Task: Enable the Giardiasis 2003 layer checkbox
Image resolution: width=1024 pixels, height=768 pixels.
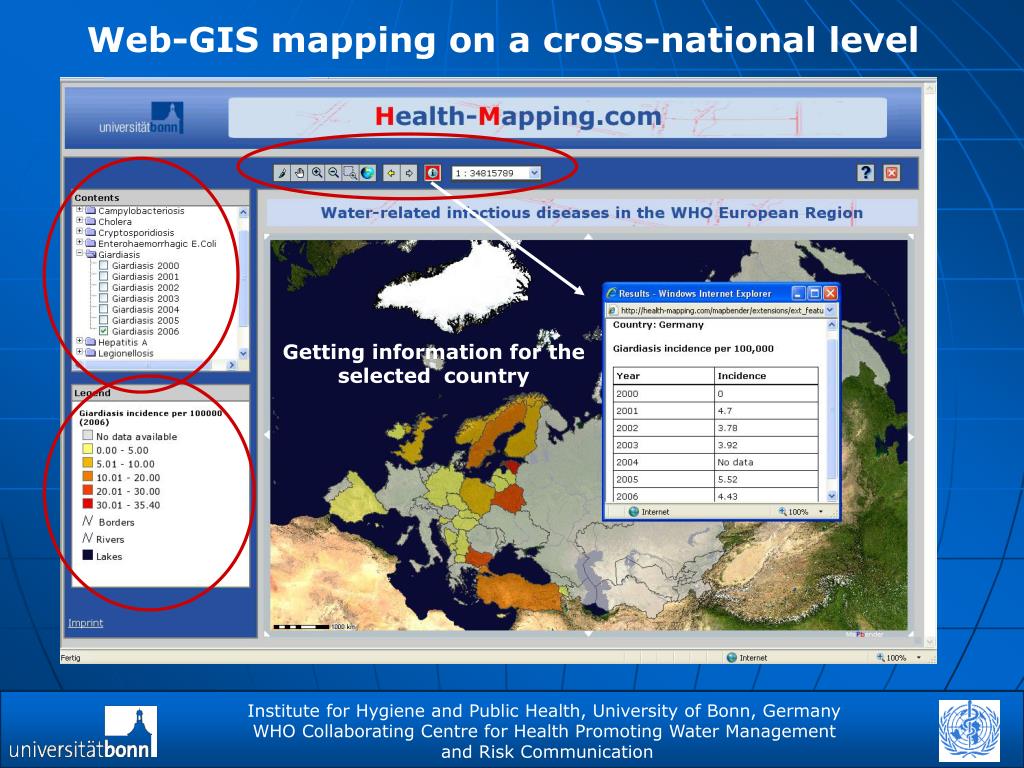Action: [103, 298]
